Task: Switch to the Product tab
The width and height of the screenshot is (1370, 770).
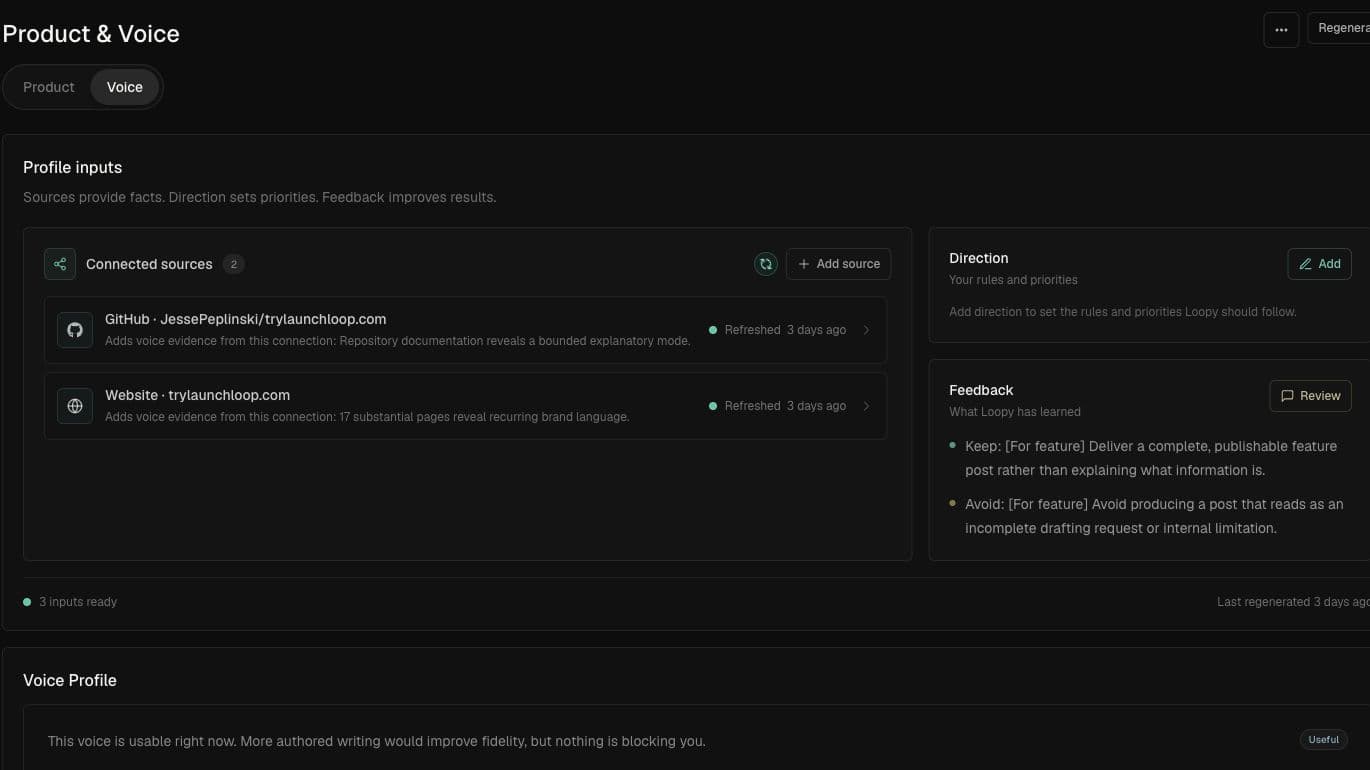Action: click(49, 87)
